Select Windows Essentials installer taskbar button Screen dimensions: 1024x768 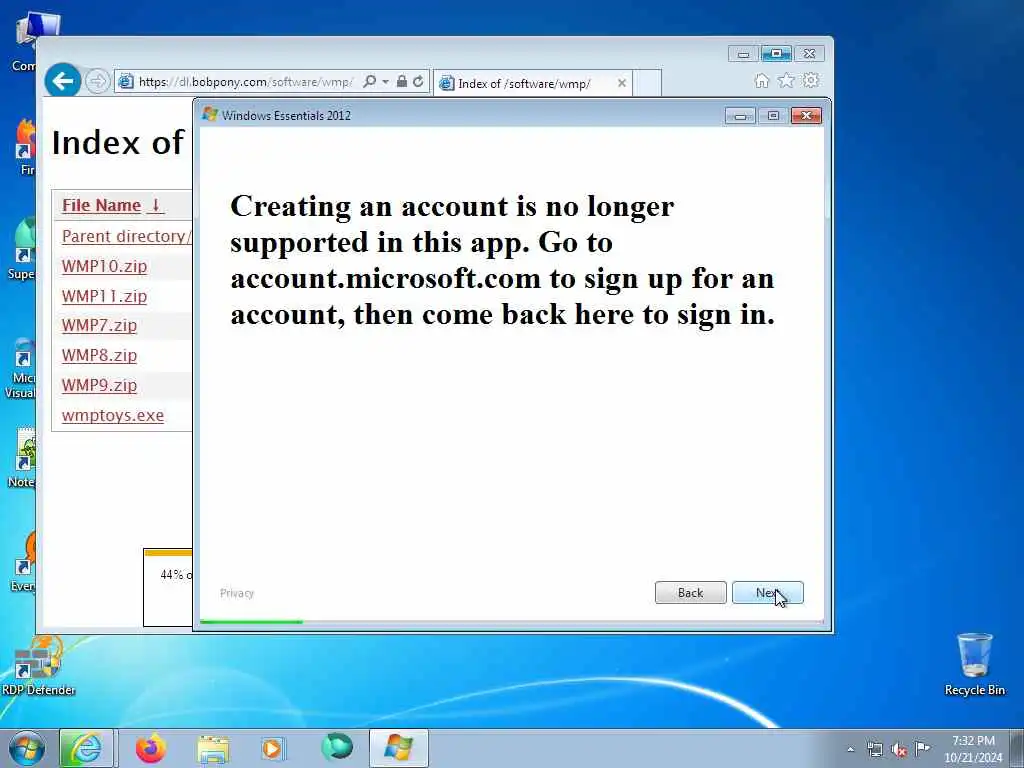398,748
